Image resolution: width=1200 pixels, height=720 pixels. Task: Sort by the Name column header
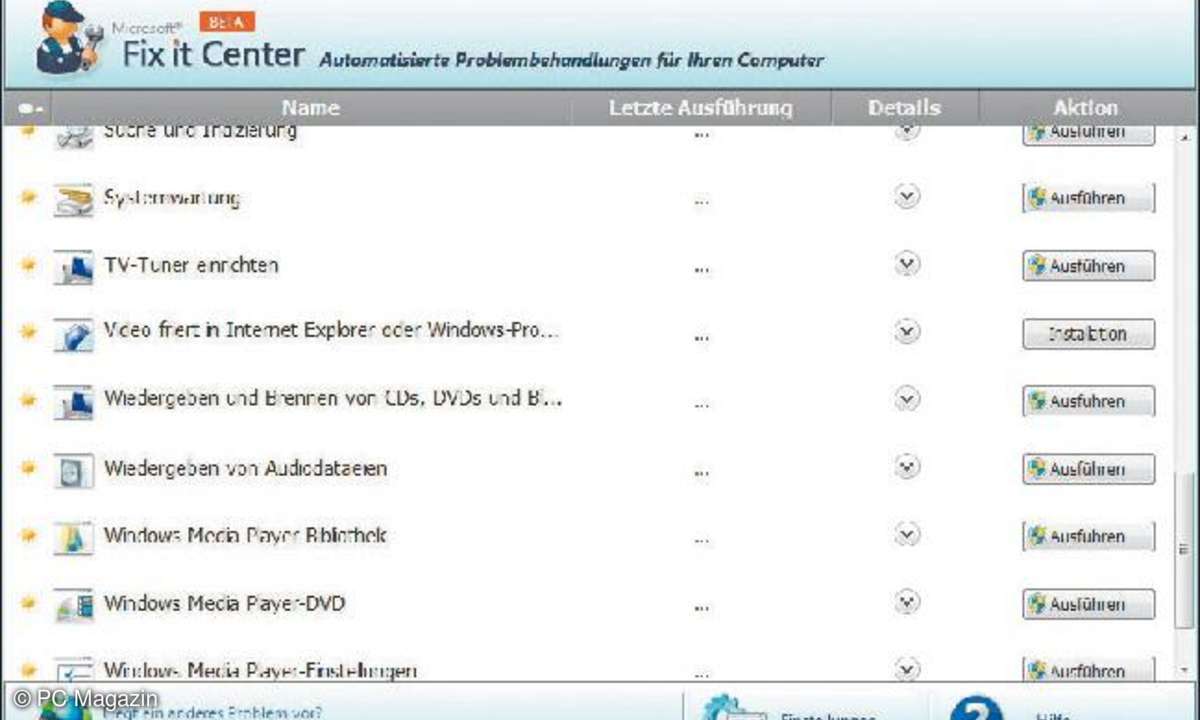311,108
